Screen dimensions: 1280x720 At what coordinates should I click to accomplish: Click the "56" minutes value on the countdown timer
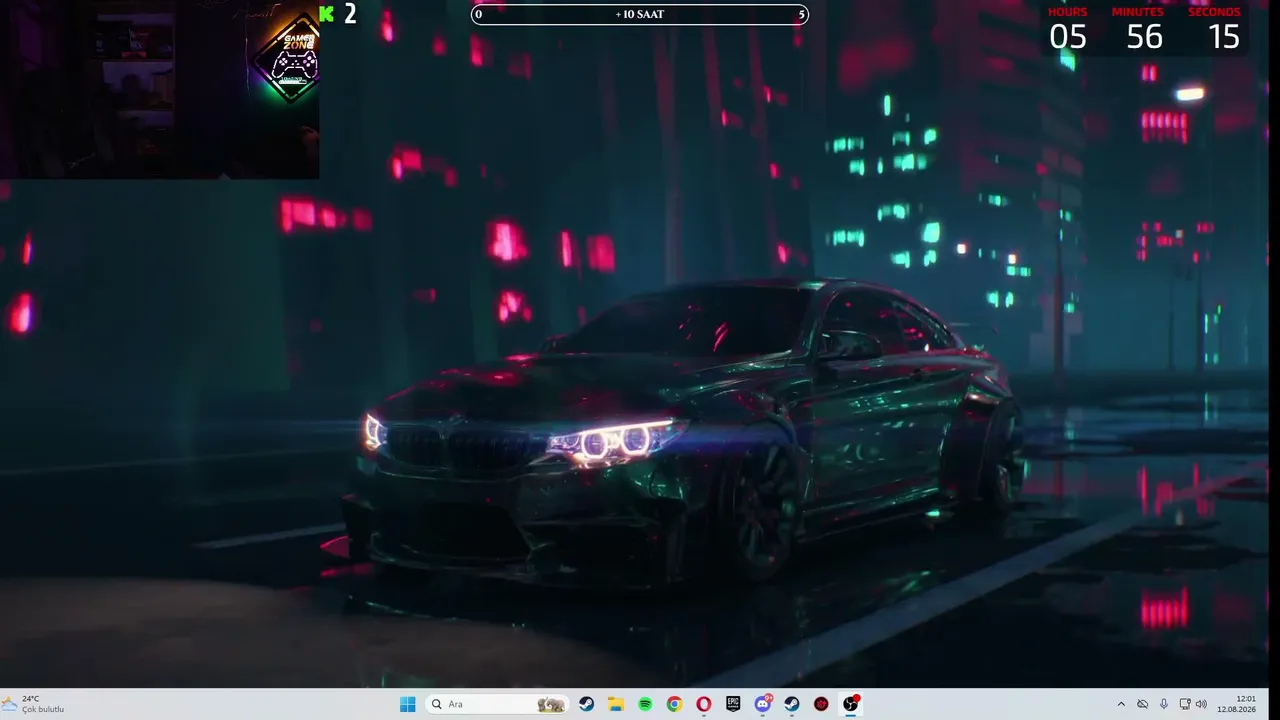[1144, 37]
